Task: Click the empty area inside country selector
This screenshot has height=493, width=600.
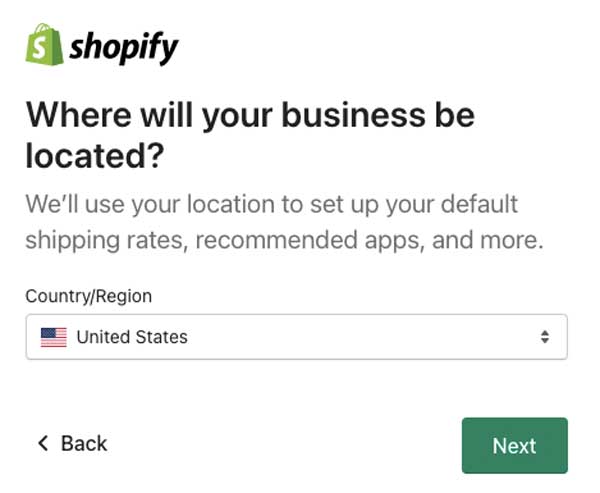Action: coord(364,337)
